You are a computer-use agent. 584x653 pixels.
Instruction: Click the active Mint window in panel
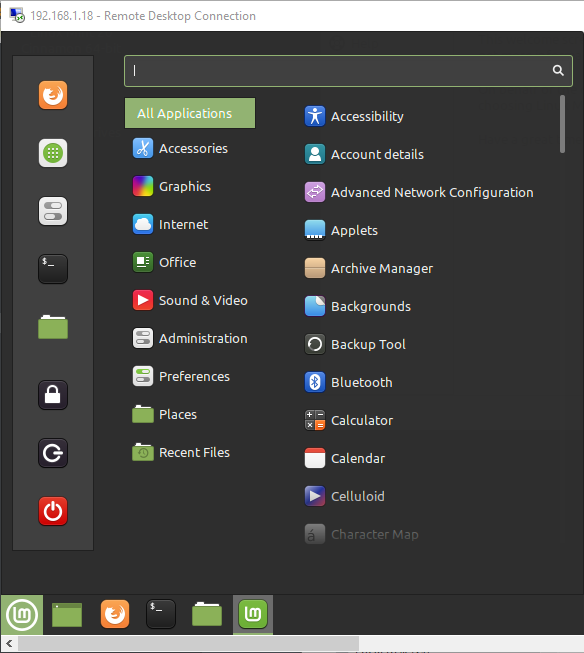pyautogui.click(x=253, y=615)
